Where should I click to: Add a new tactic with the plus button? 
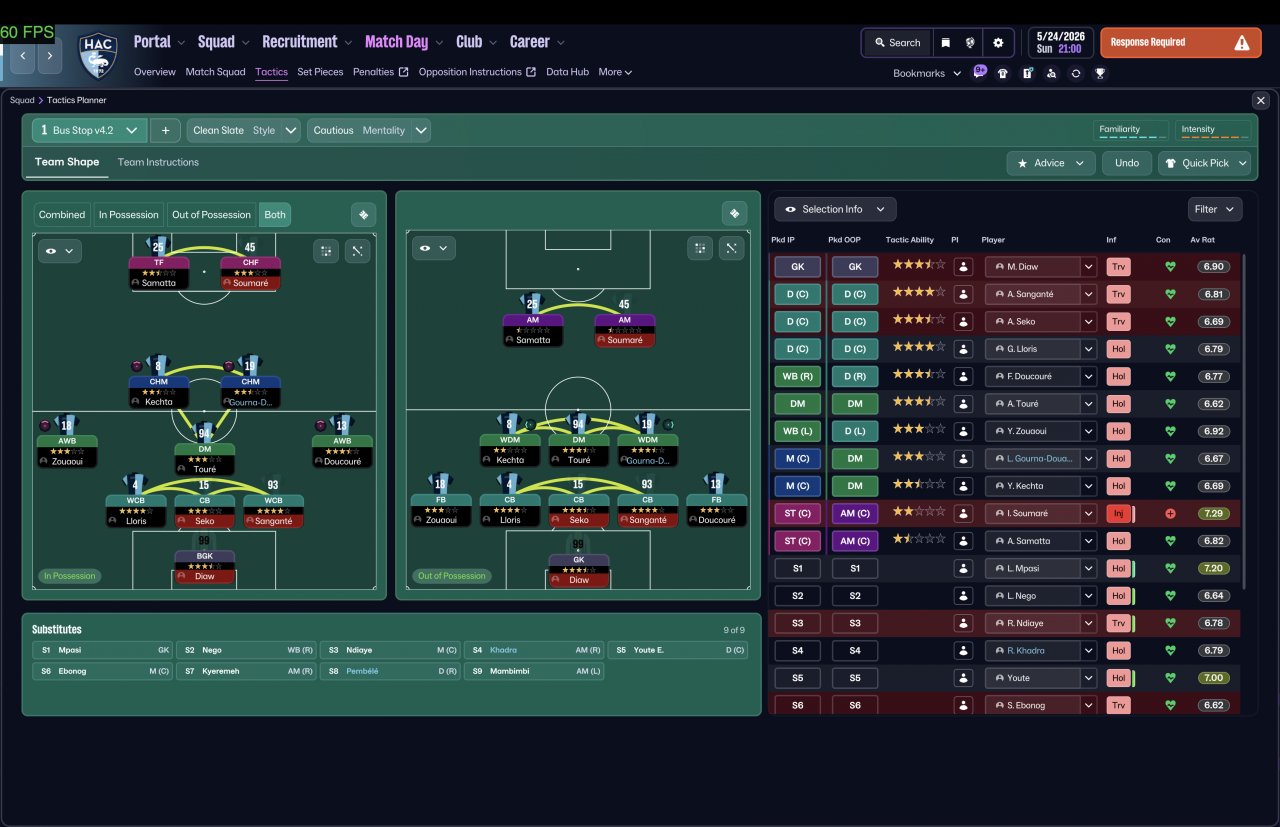tap(166, 130)
